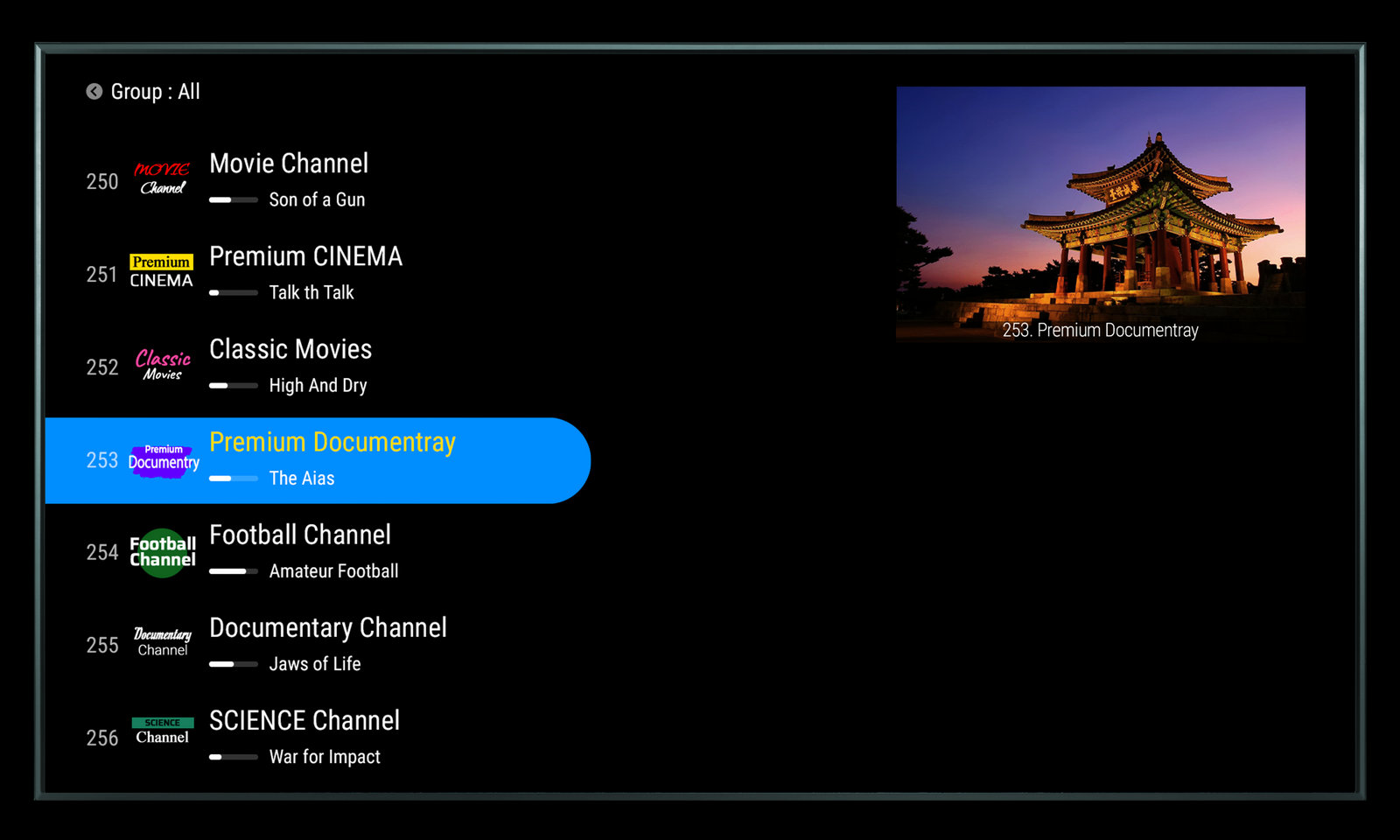The image size is (1400, 840).
Task: Select program War for Impact
Action: tap(325, 757)
